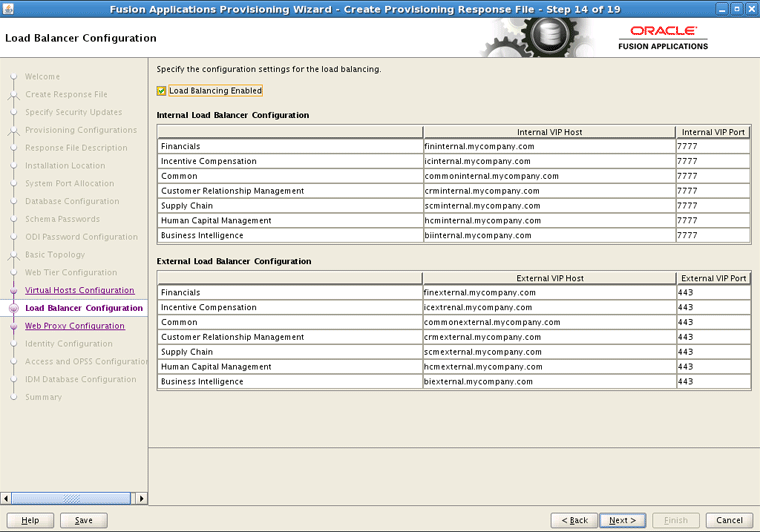This screenshot has height=532, width=760.
Task: Open Help for this wizard step
Action: [x=30, y=520]
